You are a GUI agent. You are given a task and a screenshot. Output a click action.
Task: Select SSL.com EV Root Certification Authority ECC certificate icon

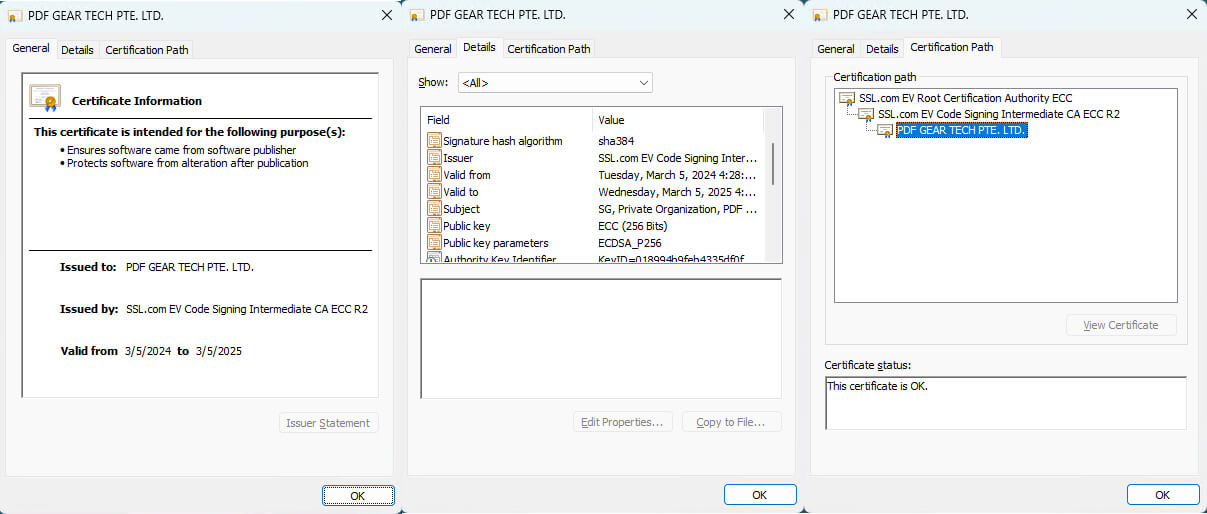847,98
